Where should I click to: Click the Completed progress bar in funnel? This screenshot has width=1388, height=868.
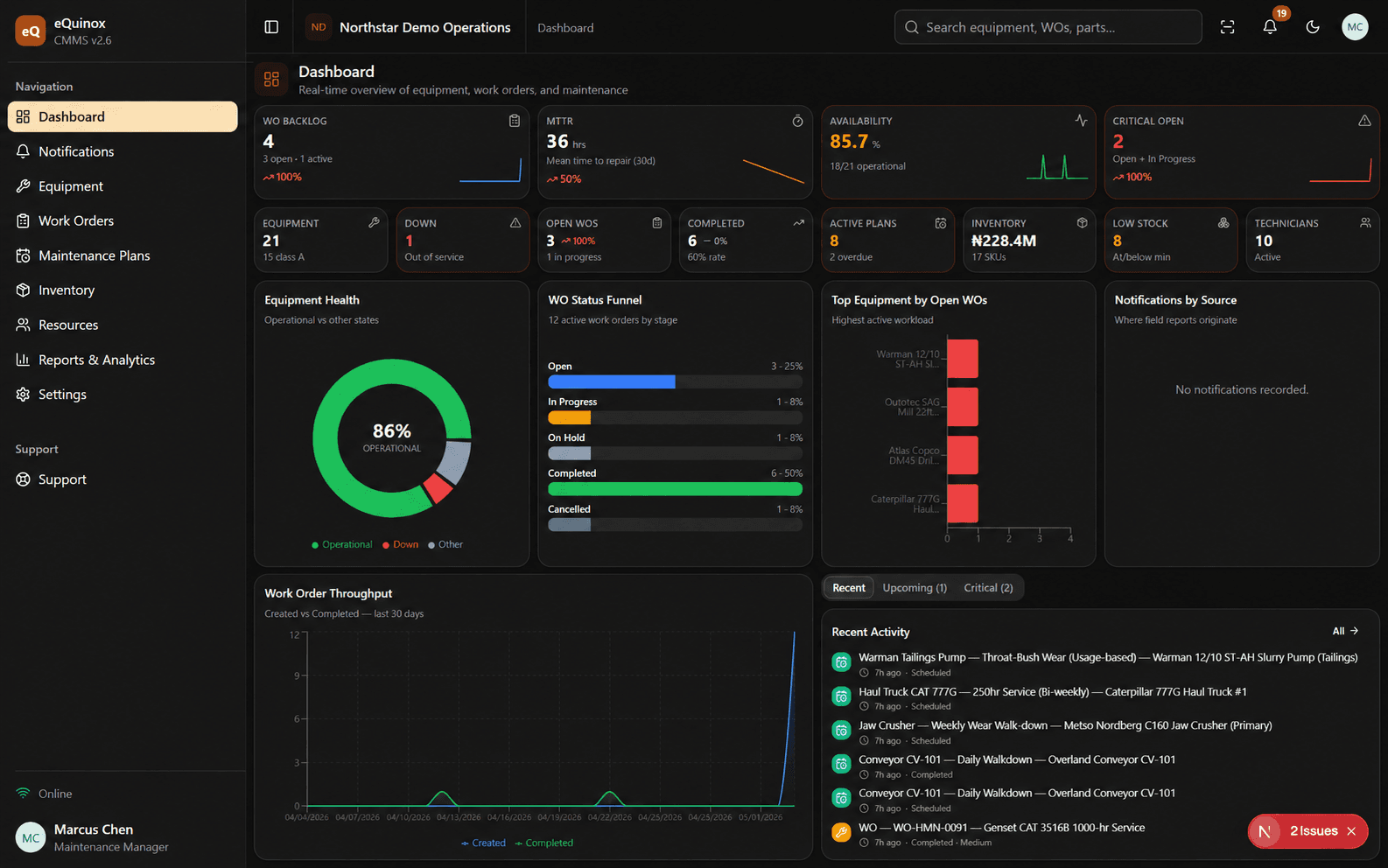point(675,489)
